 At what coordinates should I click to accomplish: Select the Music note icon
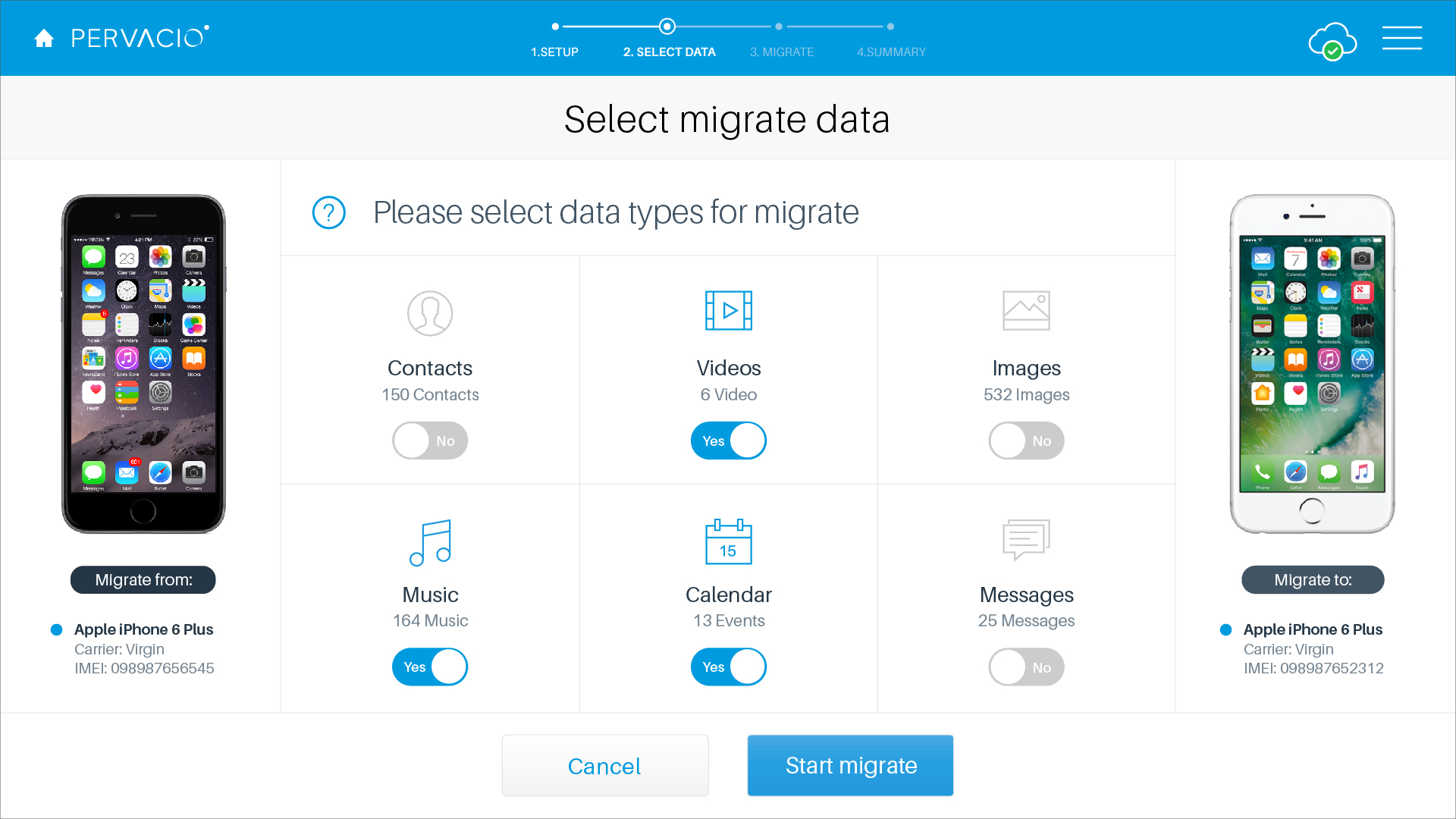click(x=430, y=542)
